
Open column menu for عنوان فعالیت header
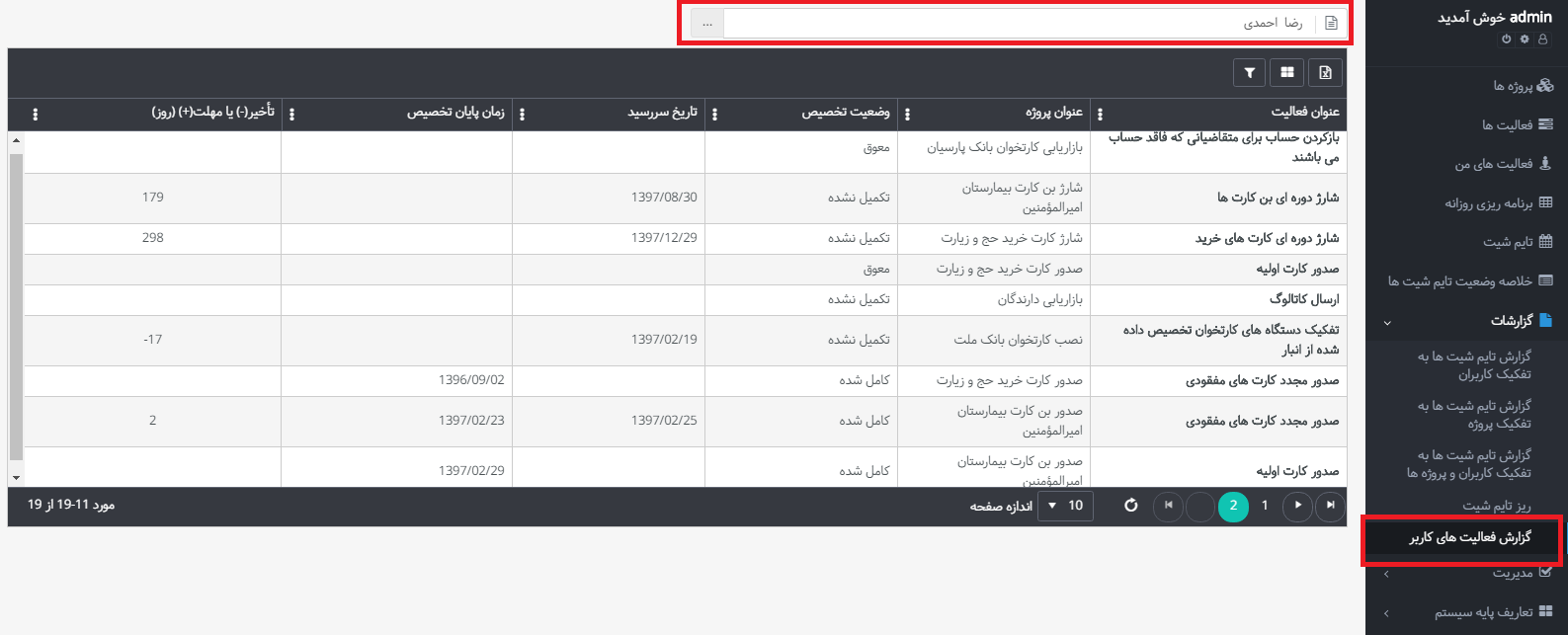coord(1101,115)
